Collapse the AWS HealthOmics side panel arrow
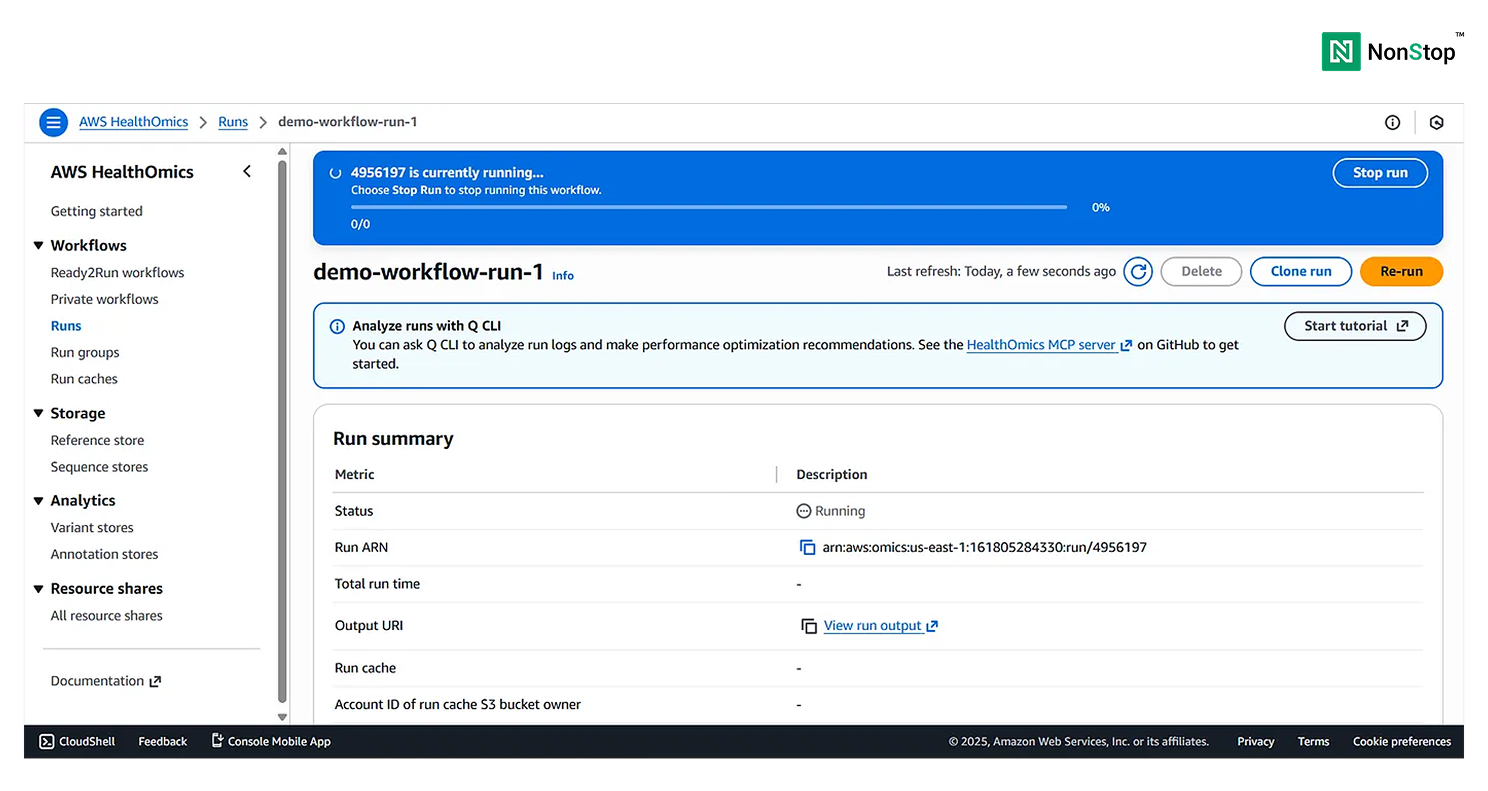This screenshot has width=1488, height=791. (247, 172)
